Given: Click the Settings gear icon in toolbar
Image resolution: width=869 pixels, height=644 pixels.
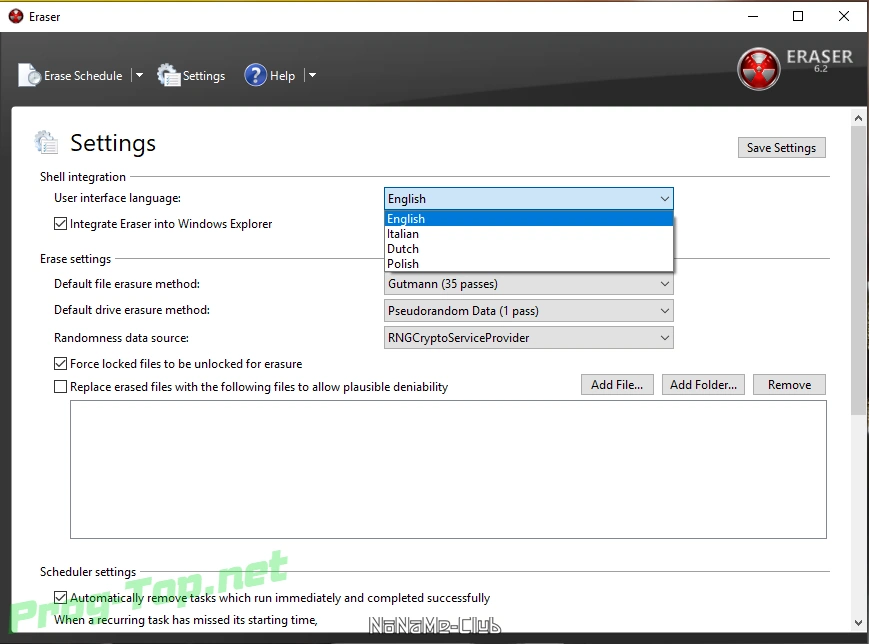Looking at the screenshot, I should [x=168, y=75].
